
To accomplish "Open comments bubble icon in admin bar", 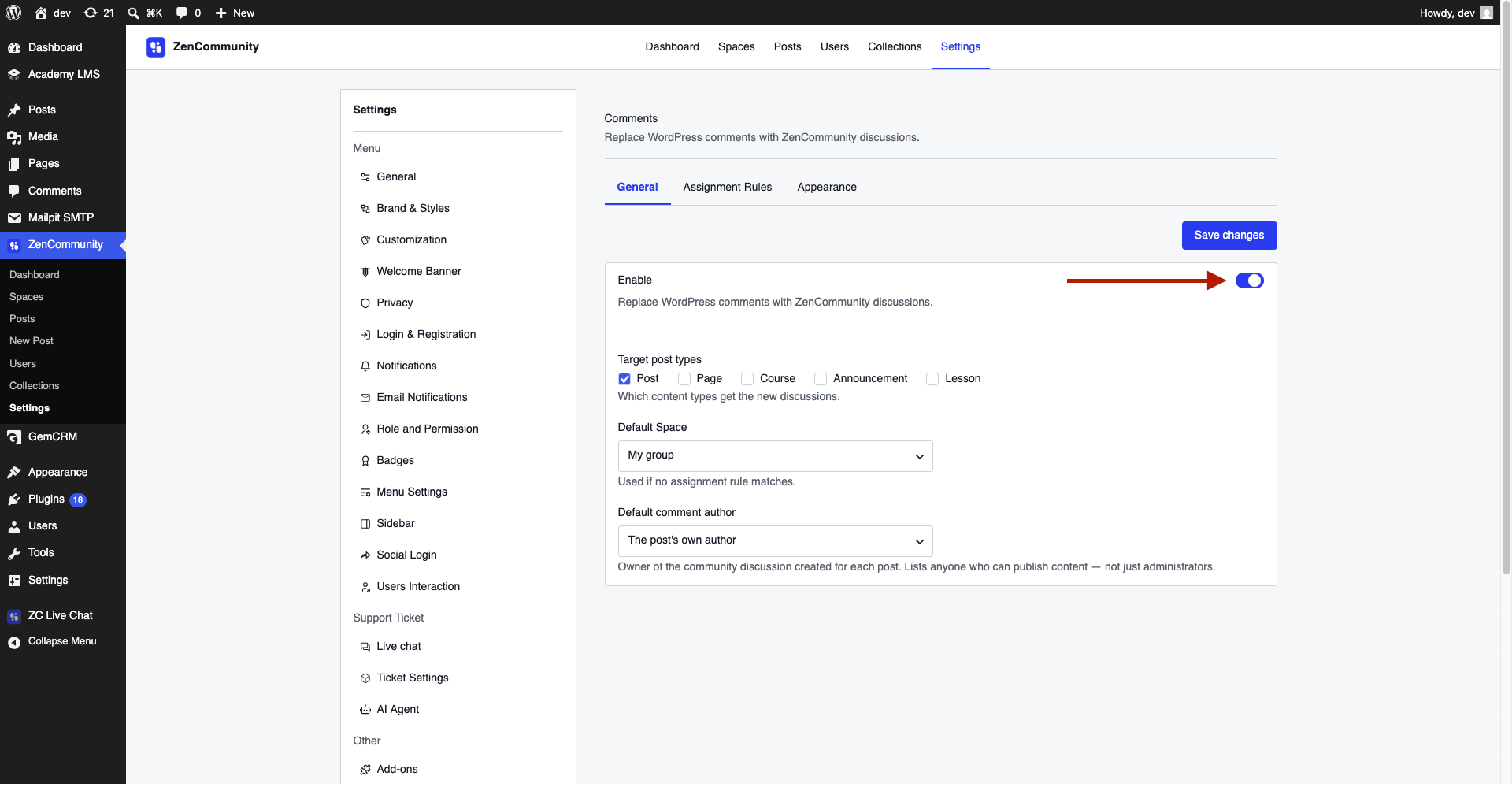I will click(x=182, y=13).
